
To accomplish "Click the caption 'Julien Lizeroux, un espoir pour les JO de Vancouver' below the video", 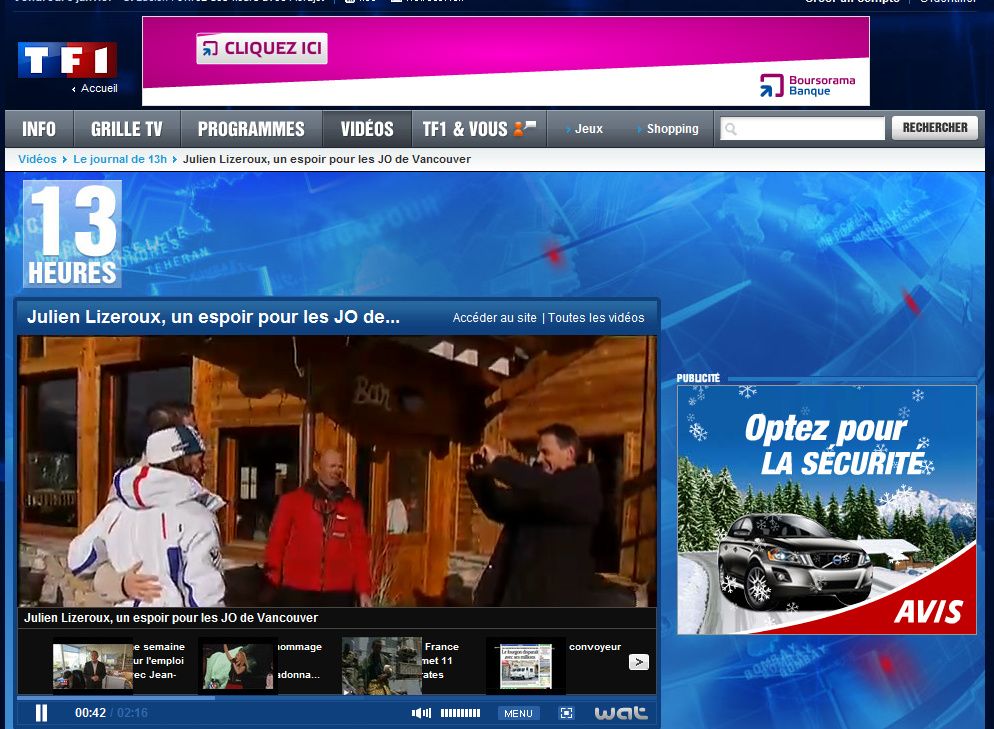I will click(x=171, y=617).
